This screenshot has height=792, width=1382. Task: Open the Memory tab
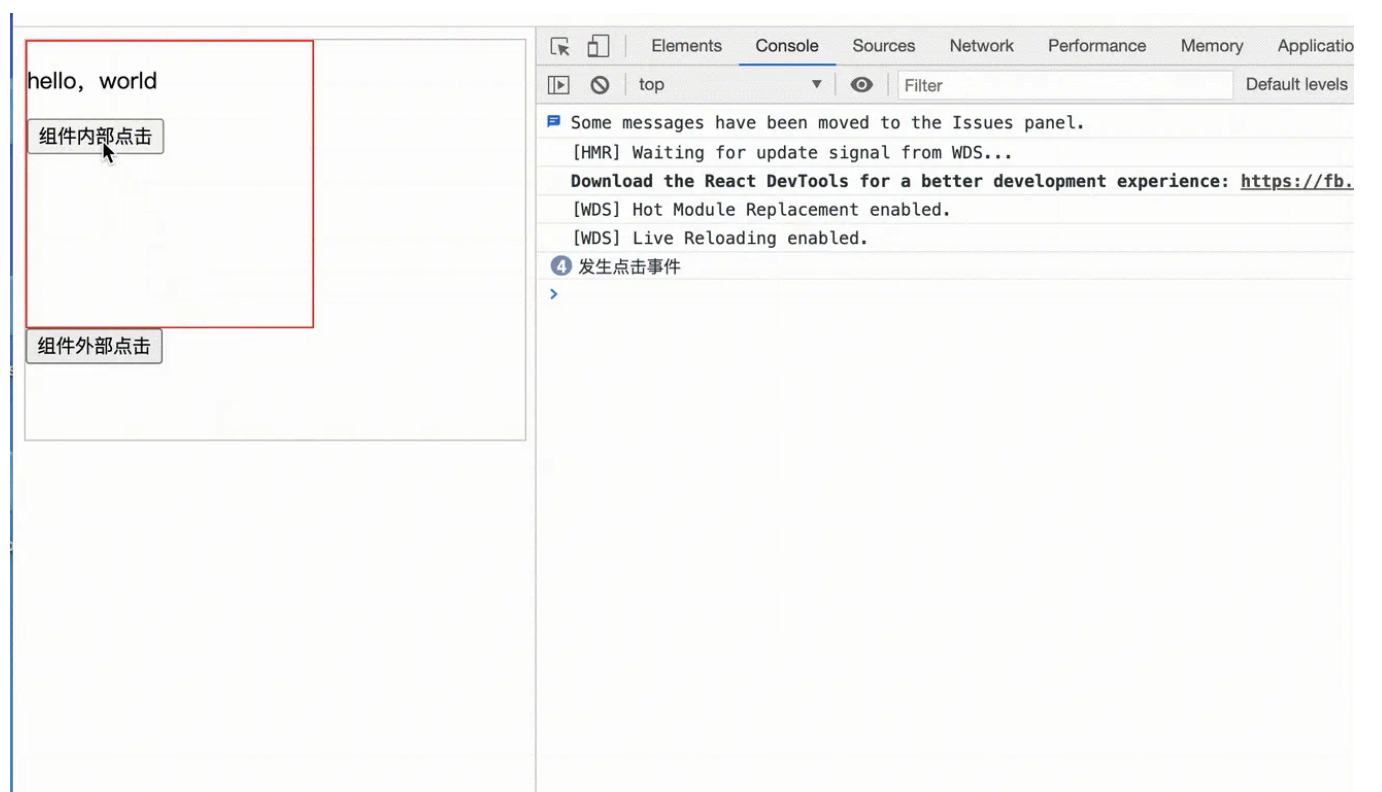(1211, 46)
